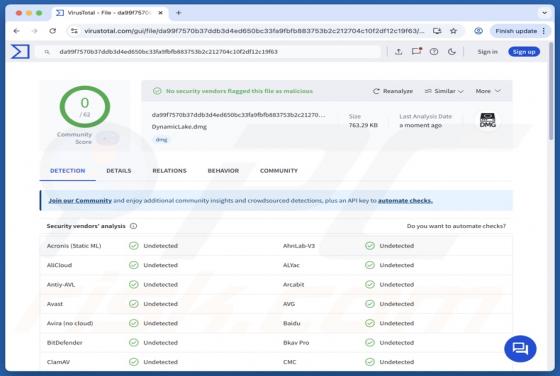Click the browser forward arrow

tap(35, 31)
